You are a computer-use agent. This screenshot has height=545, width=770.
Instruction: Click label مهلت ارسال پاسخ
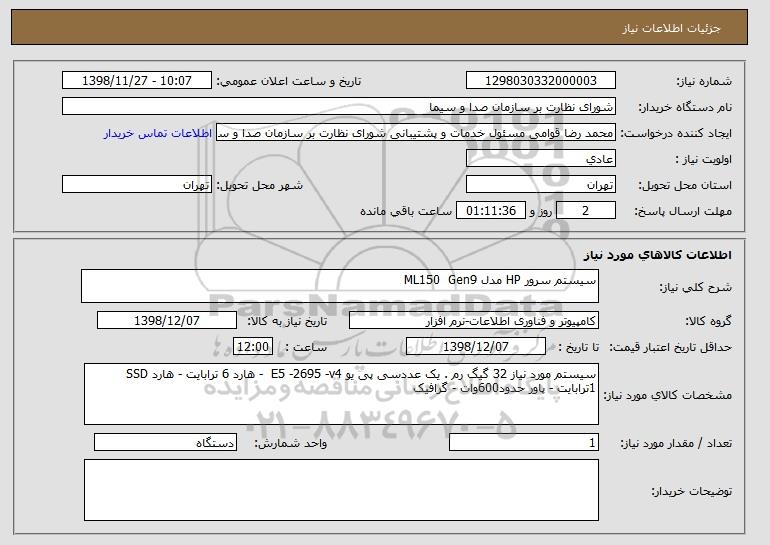[x=683, y=212]
